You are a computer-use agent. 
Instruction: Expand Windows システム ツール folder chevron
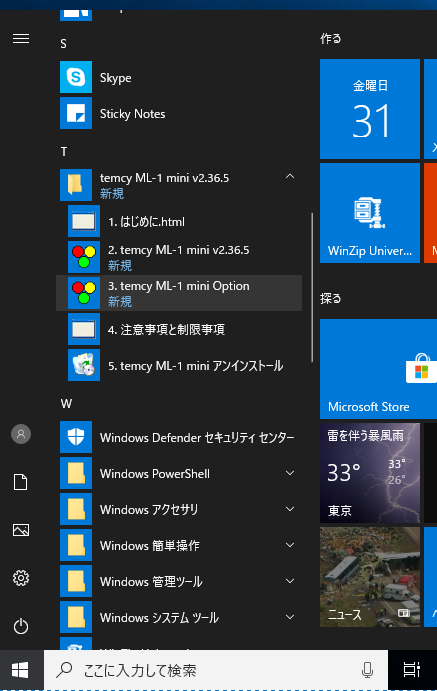290,617
